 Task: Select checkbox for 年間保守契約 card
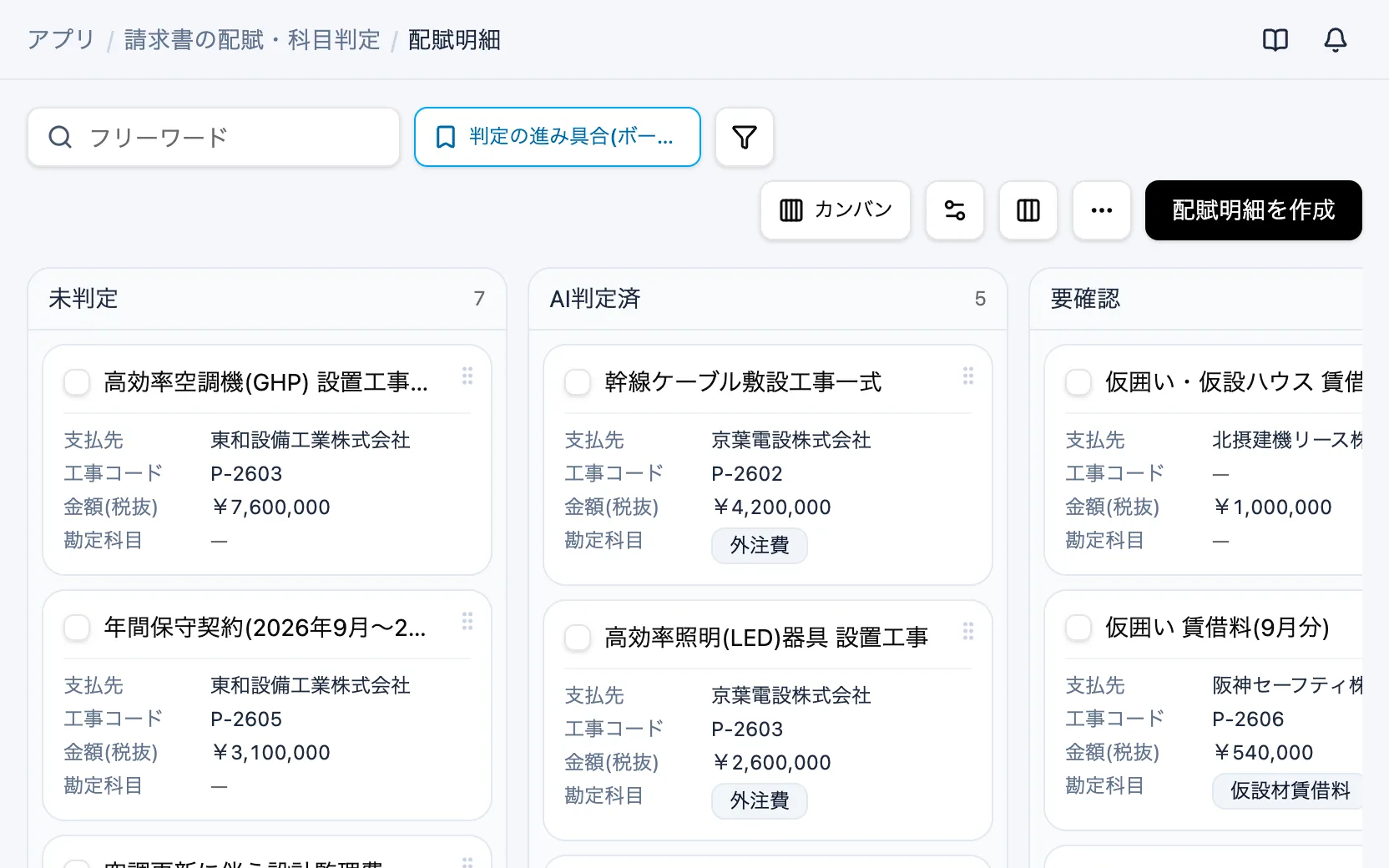coord(77,628)
